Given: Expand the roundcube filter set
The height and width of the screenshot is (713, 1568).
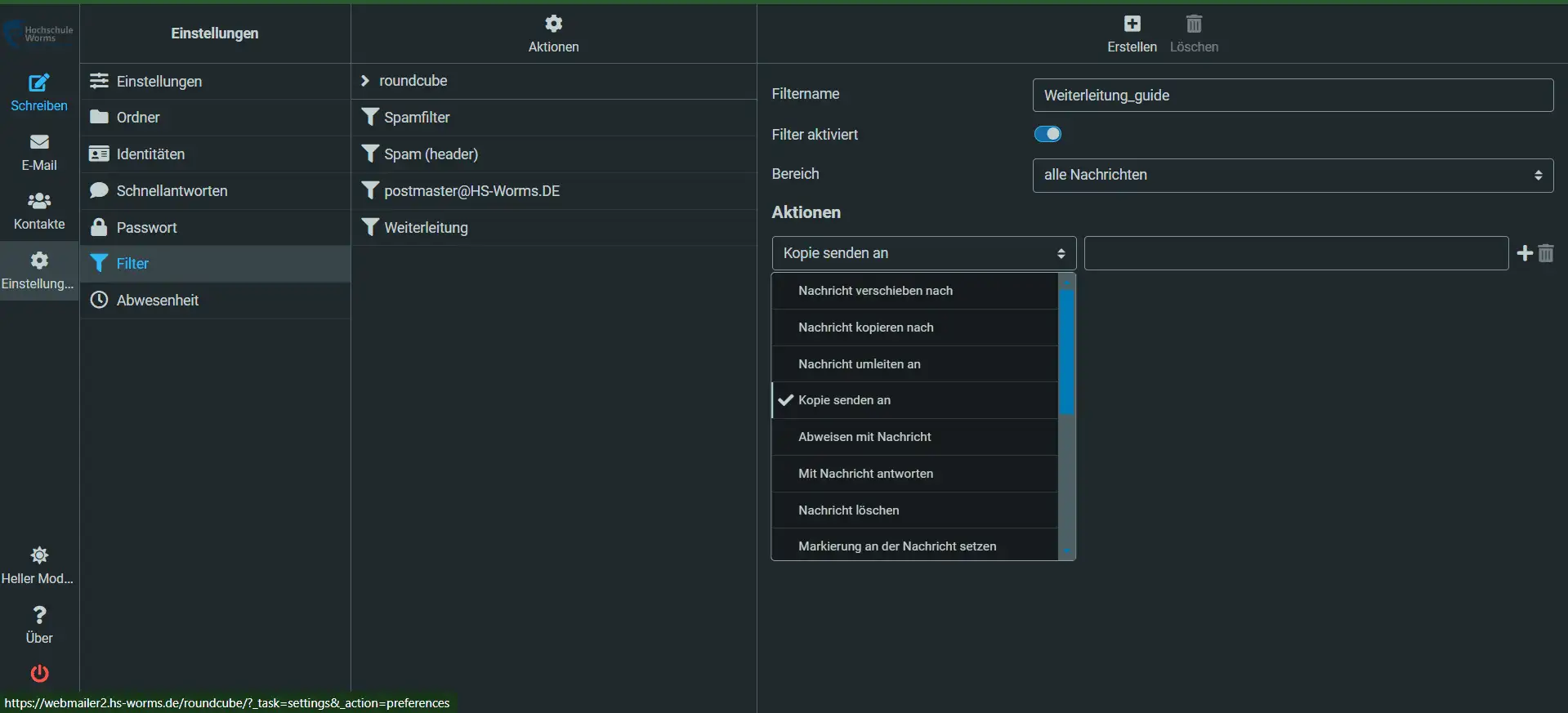Looking at the screenshot, I should pos(365,81).
